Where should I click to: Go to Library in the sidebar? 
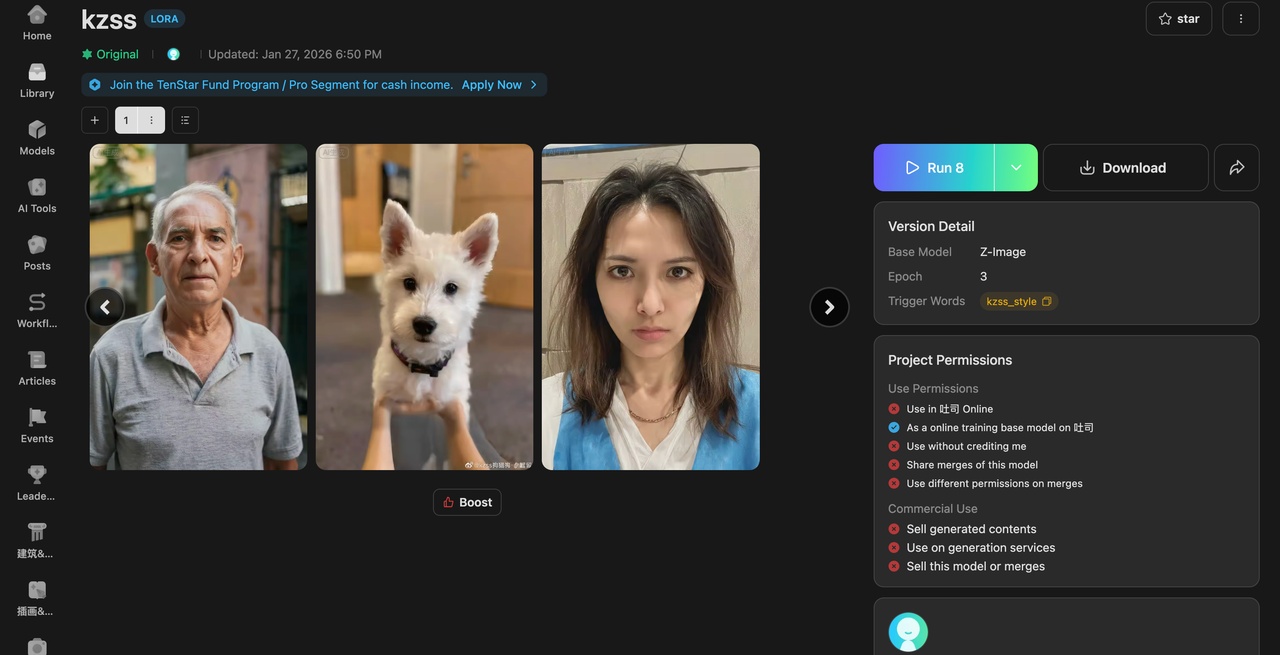pyautogui.click(x=37, y=80)
